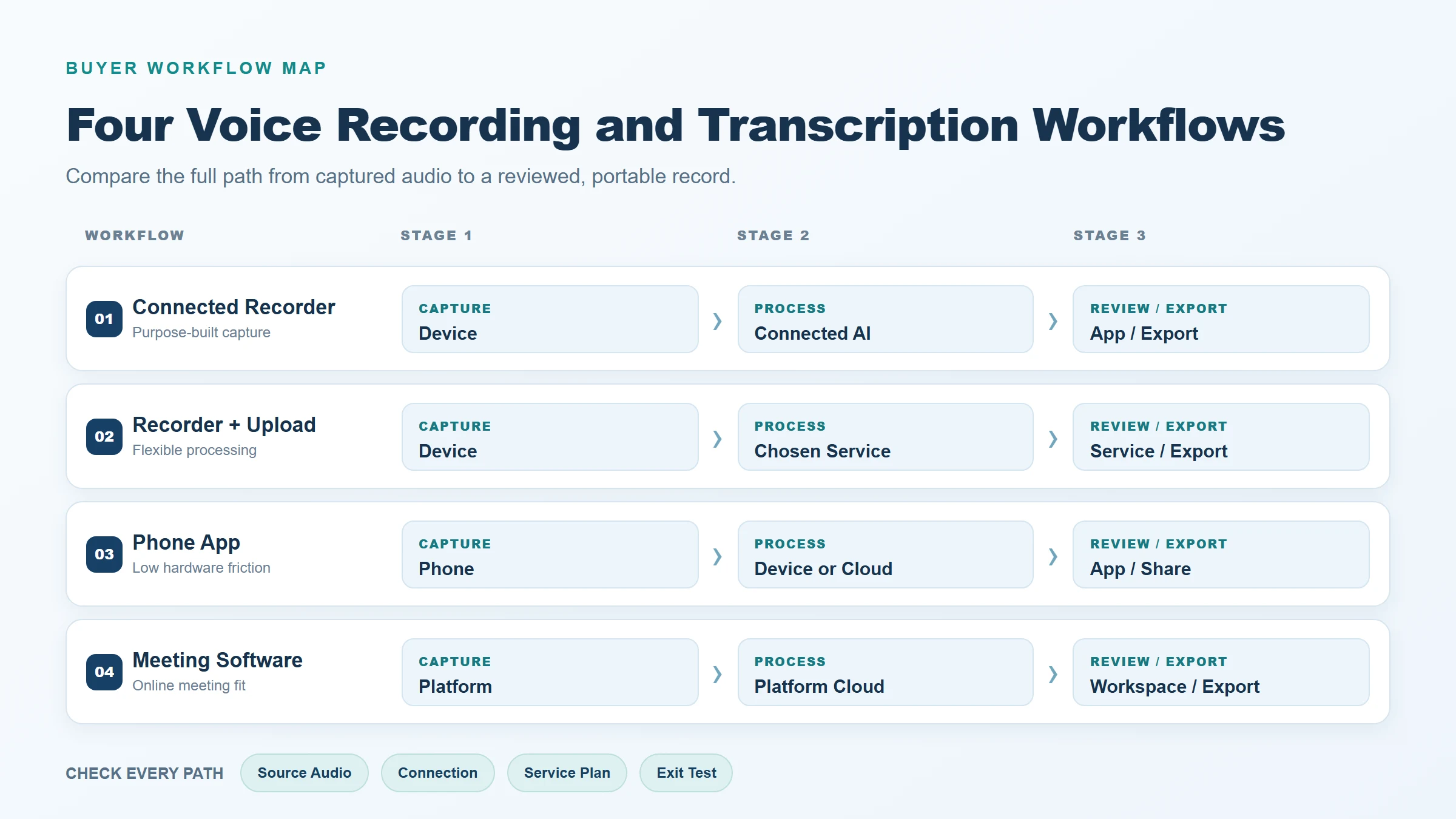Click the chevron after the Phone capture card
This screenshot has width=1456, height=819.
[718, 556]
